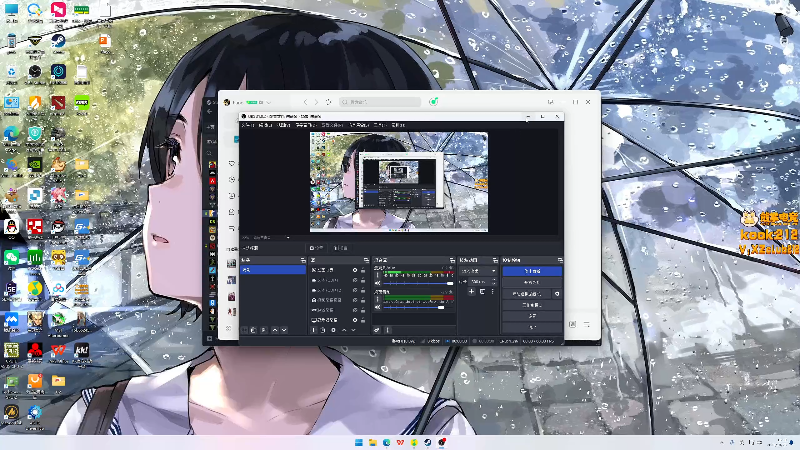800x450 pixels.
Task: Open Windows Start button on taskbar
Action: pos(359,442)
